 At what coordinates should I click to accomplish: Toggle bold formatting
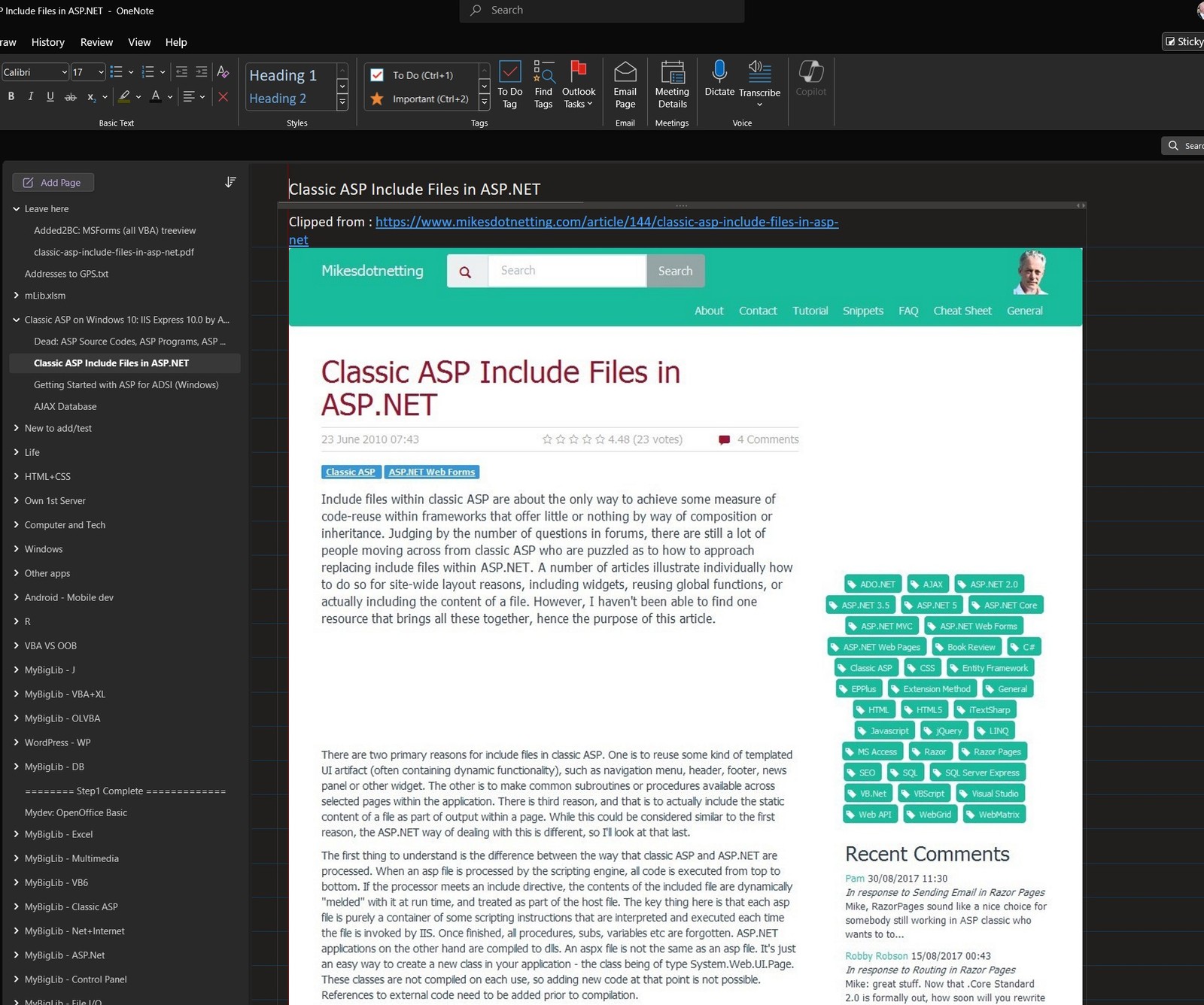pyautogui.click(x=11, y=97)
